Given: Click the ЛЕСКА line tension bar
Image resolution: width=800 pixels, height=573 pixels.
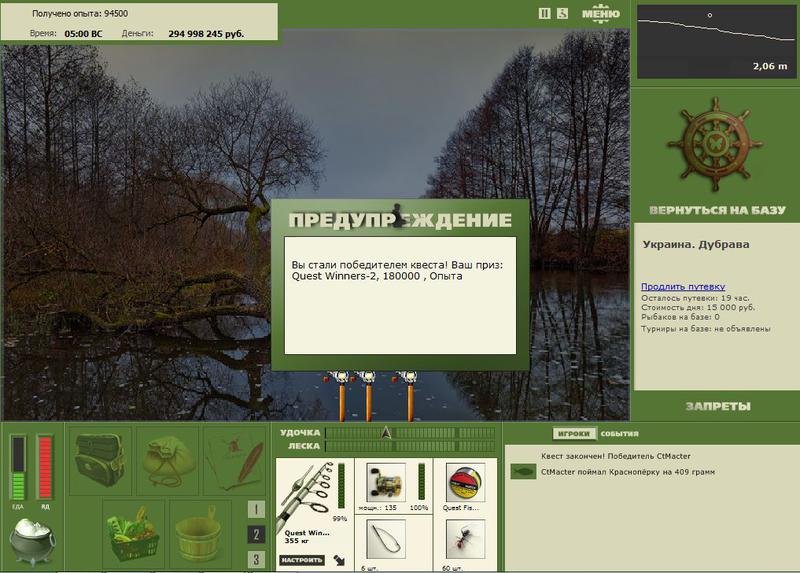Looking at the screenshot, I should pos(410,446).
